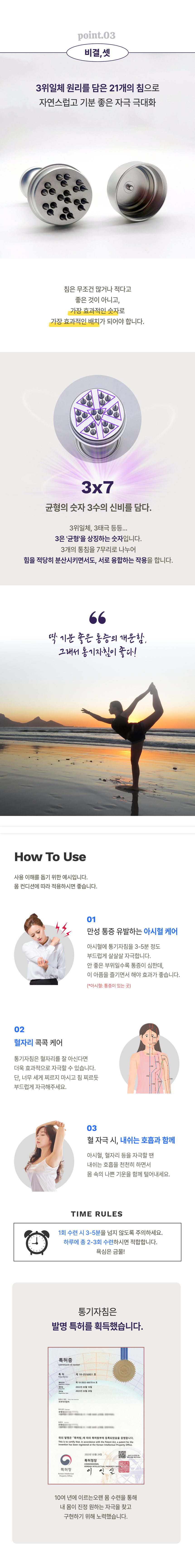Click the 비결,셋 oval badge
Viewport: 195px width, 1568px height.
pos(97,53)
